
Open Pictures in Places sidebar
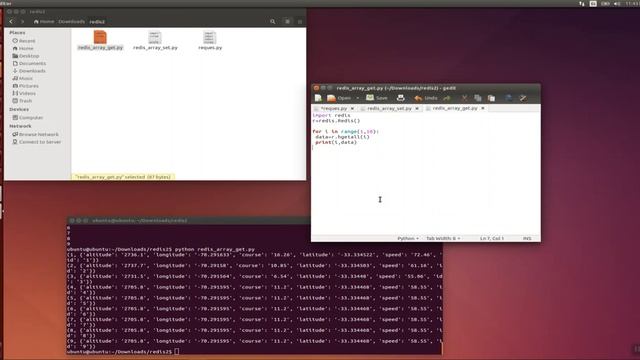[x=25, y=86]
